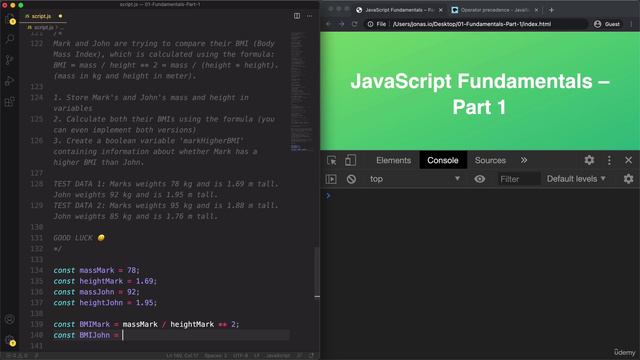The width and height of the screenshot is (640, 360).
Task: Click line number 133 in gutter
Action: 36,259
